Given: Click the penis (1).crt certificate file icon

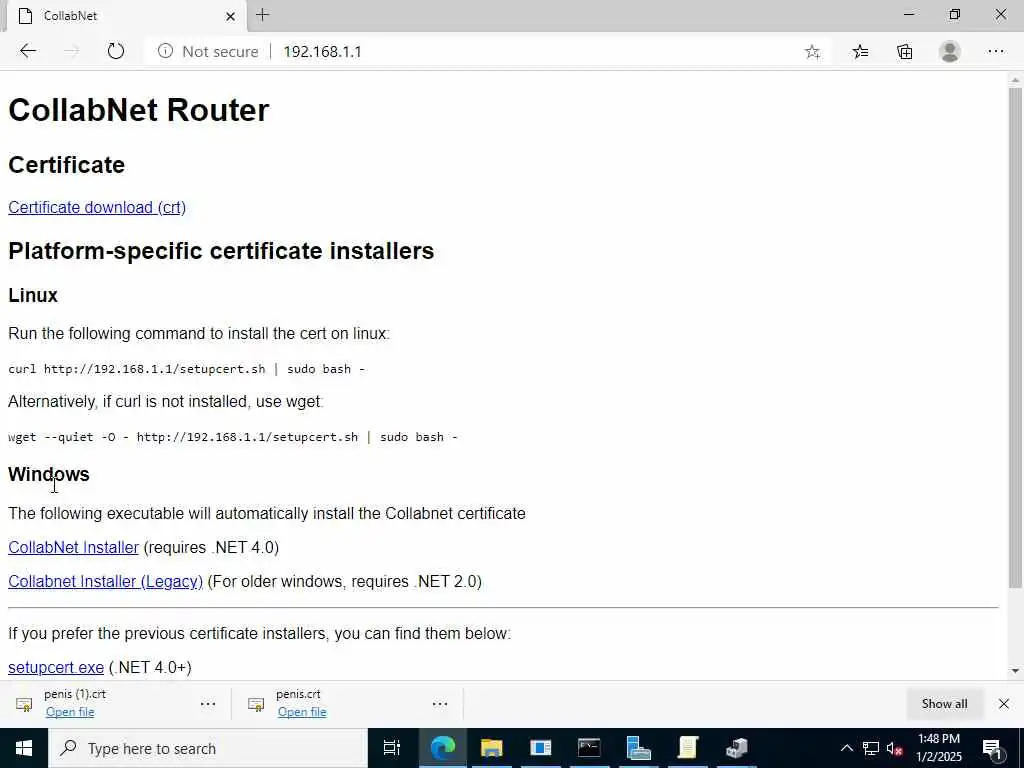Looking at the screenshot, I should pos(24,704).
